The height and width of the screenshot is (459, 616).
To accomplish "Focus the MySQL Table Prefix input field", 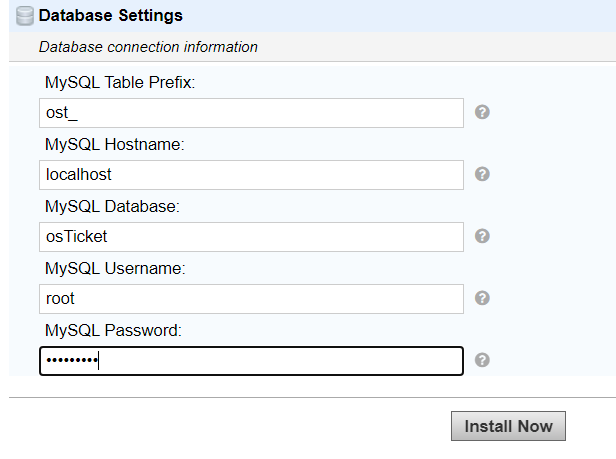I will click(x=251, y=113).
